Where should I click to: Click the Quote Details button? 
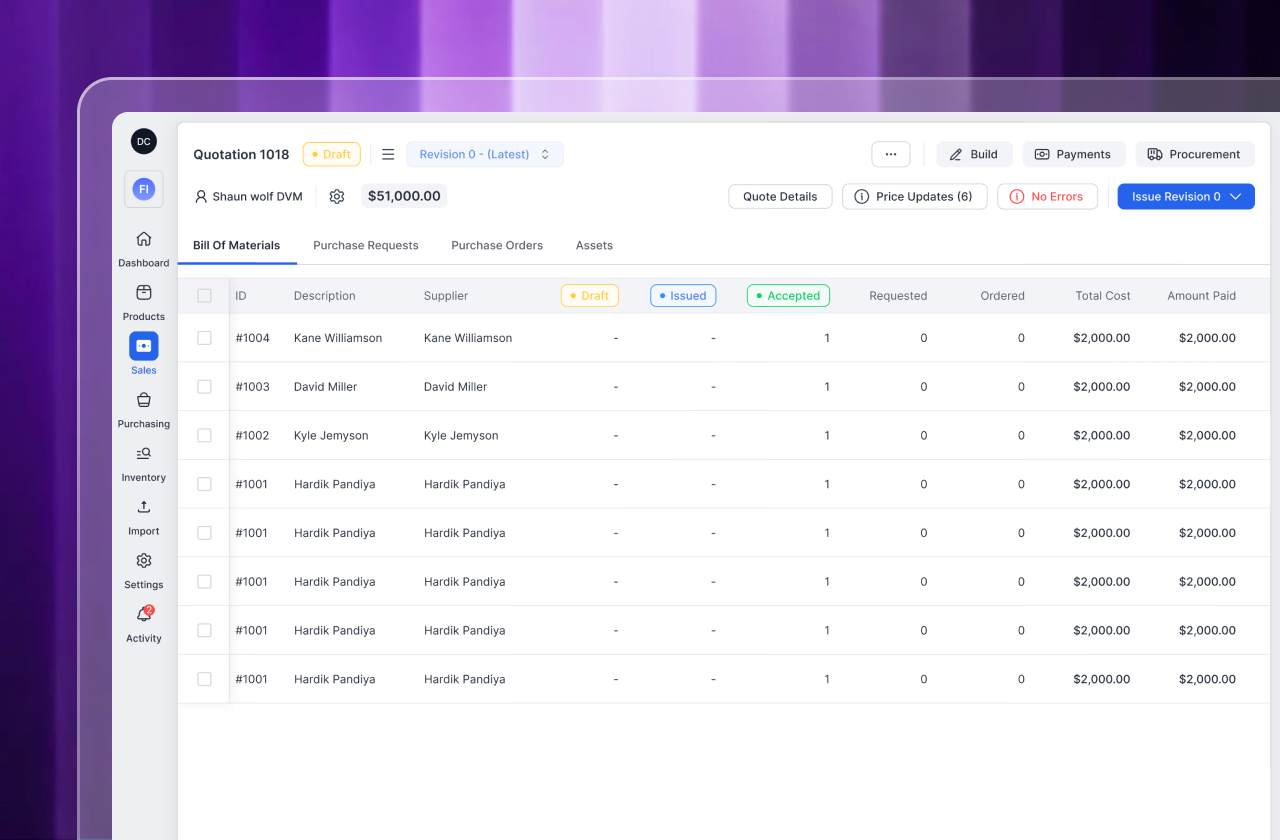tap(780, 197)
